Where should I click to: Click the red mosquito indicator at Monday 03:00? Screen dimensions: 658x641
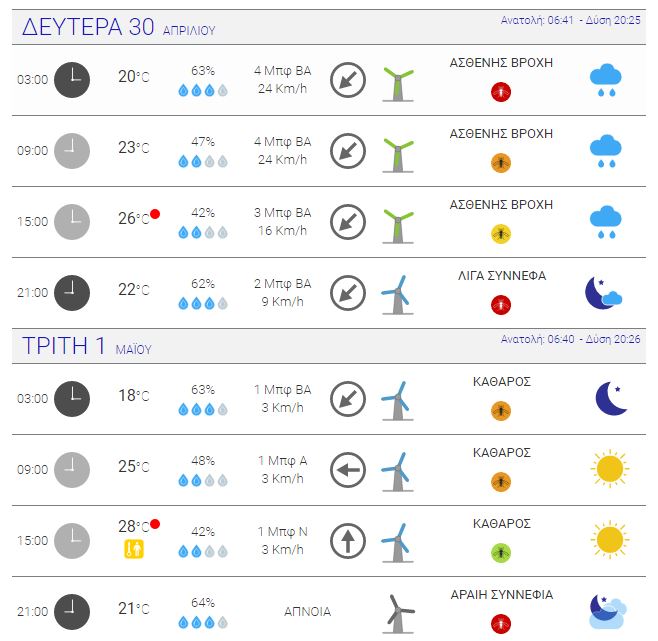501,92
